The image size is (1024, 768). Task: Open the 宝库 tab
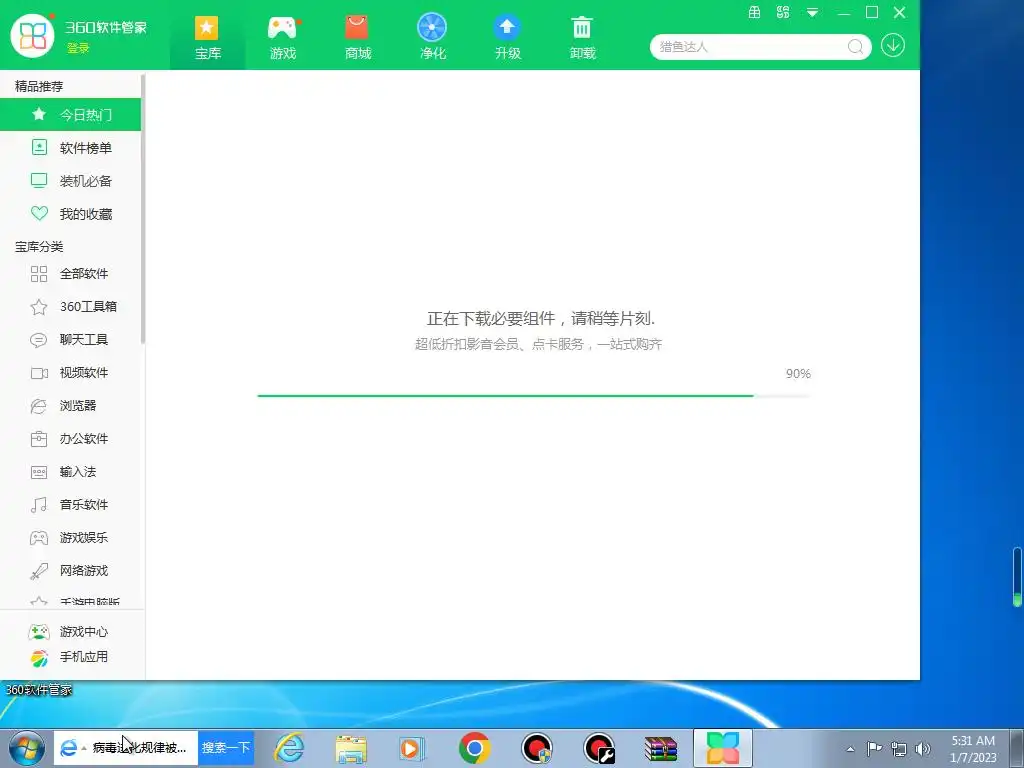click(x=208, y=37)
